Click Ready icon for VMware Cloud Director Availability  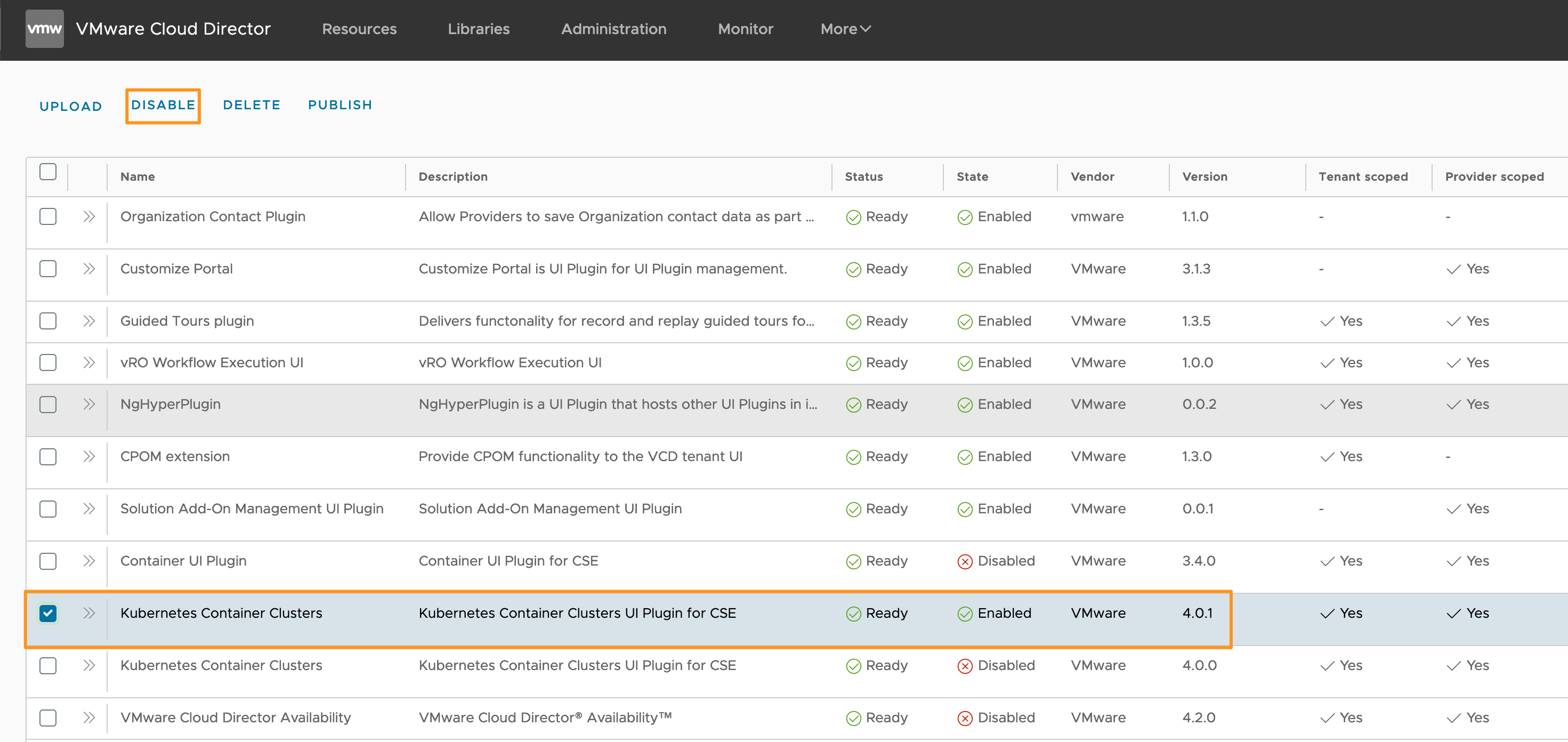(x=853, y=719)
